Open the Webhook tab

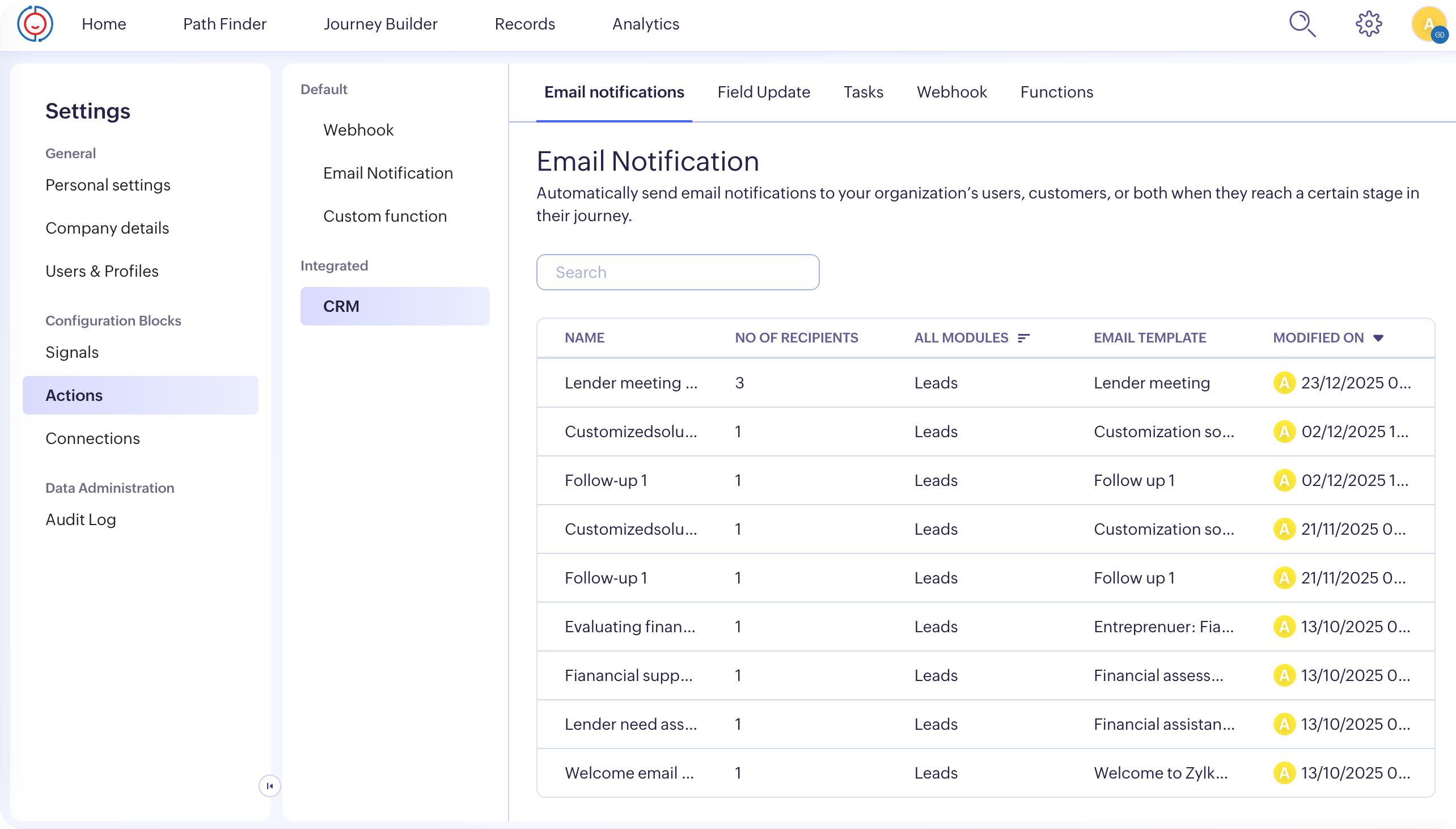click(951, 92)
